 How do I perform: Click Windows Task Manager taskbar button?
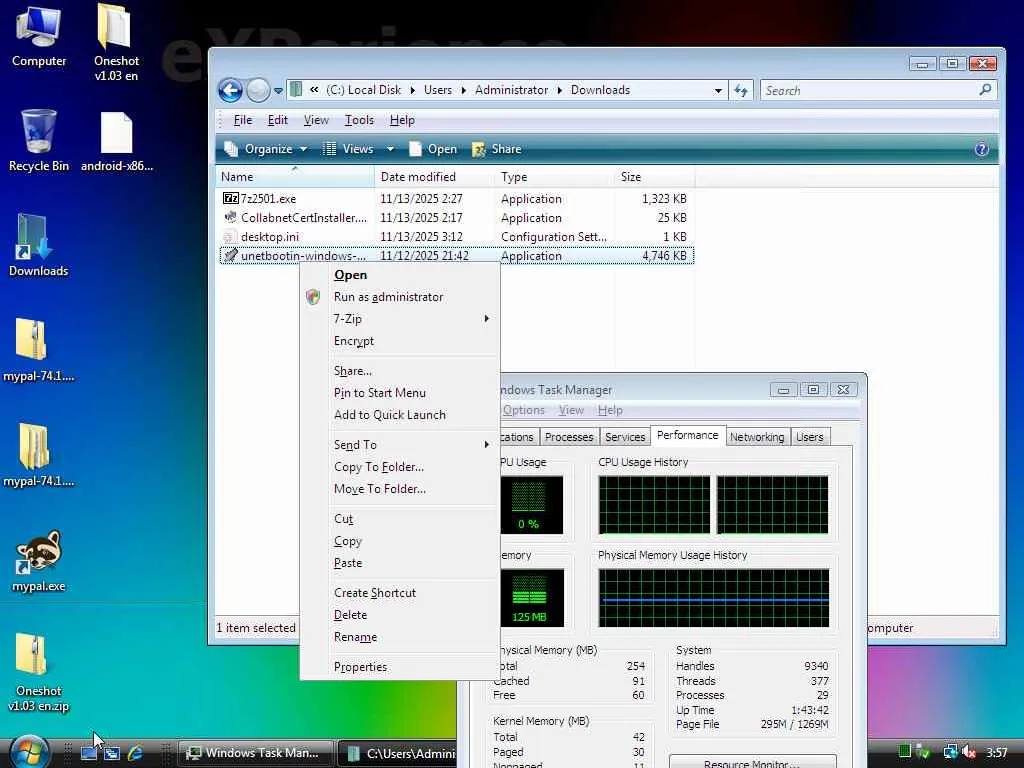(x=255, y=753)
